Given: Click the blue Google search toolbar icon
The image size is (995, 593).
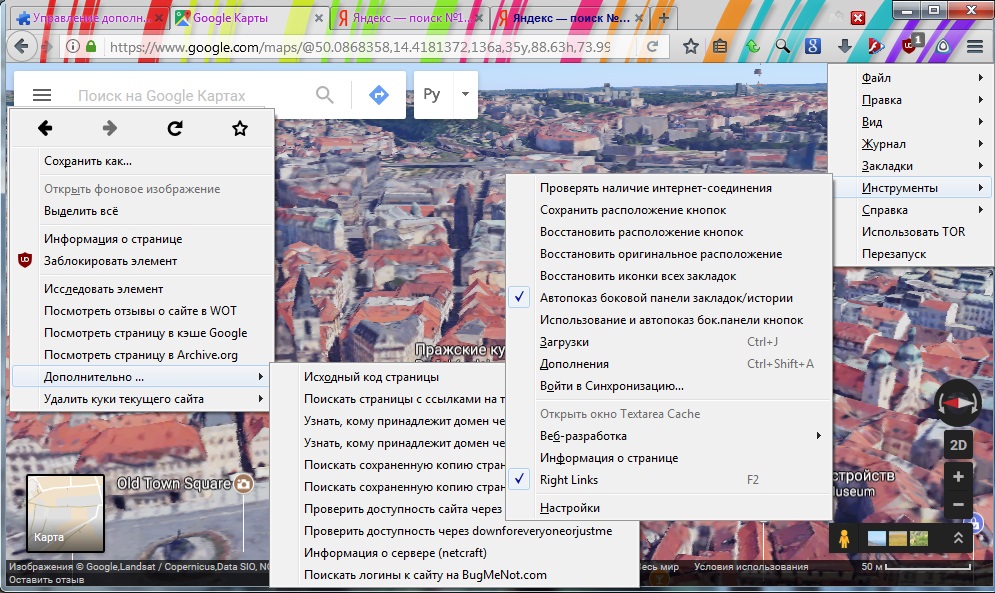Looking at the screenshot, I should click(x=813, y=46).
